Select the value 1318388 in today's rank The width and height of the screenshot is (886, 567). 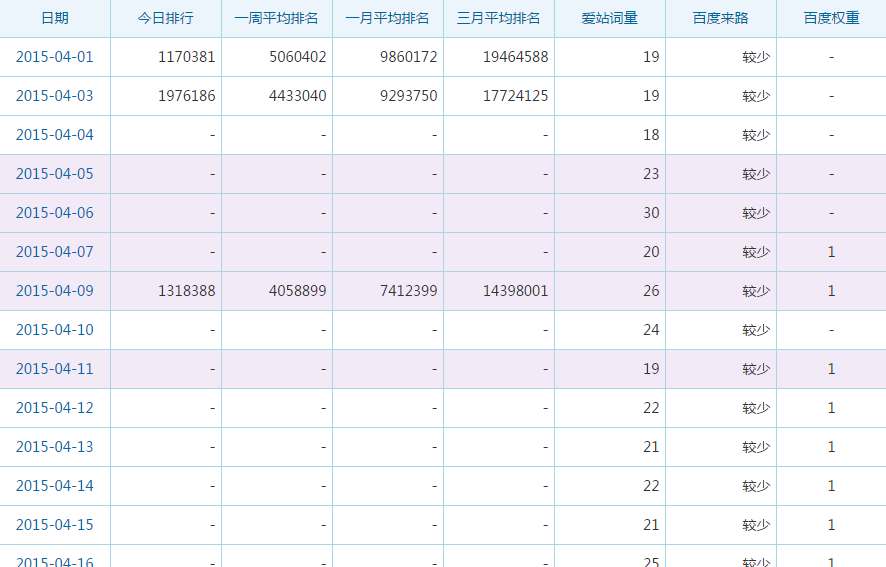186,291
